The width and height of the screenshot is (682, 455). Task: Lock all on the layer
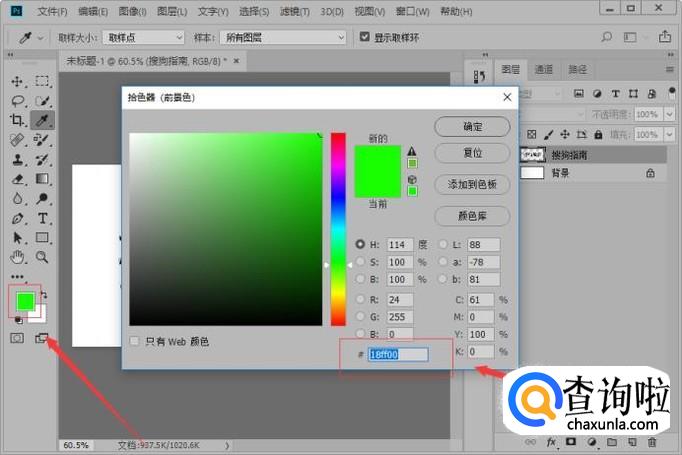pos(598,134)
